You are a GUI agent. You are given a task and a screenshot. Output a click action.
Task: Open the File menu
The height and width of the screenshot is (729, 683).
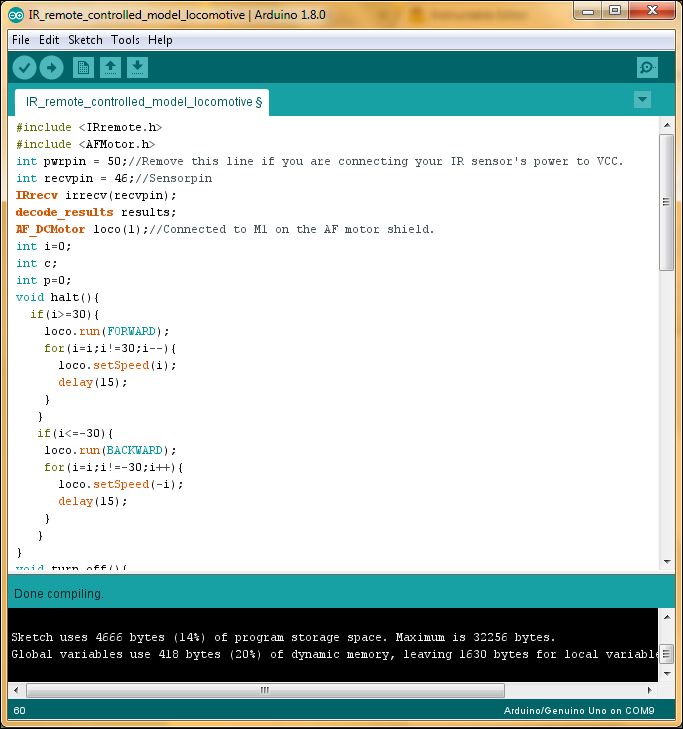21,40
